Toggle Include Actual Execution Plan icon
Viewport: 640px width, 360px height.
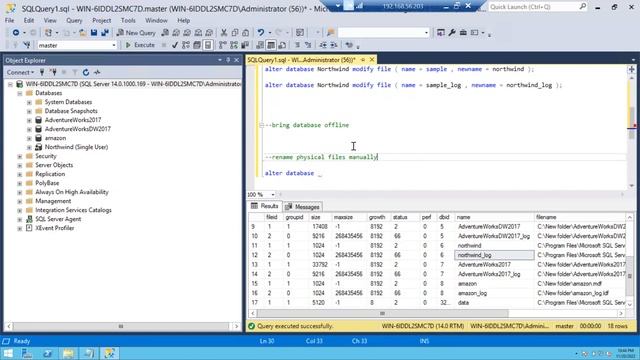(x=222, y=45)
